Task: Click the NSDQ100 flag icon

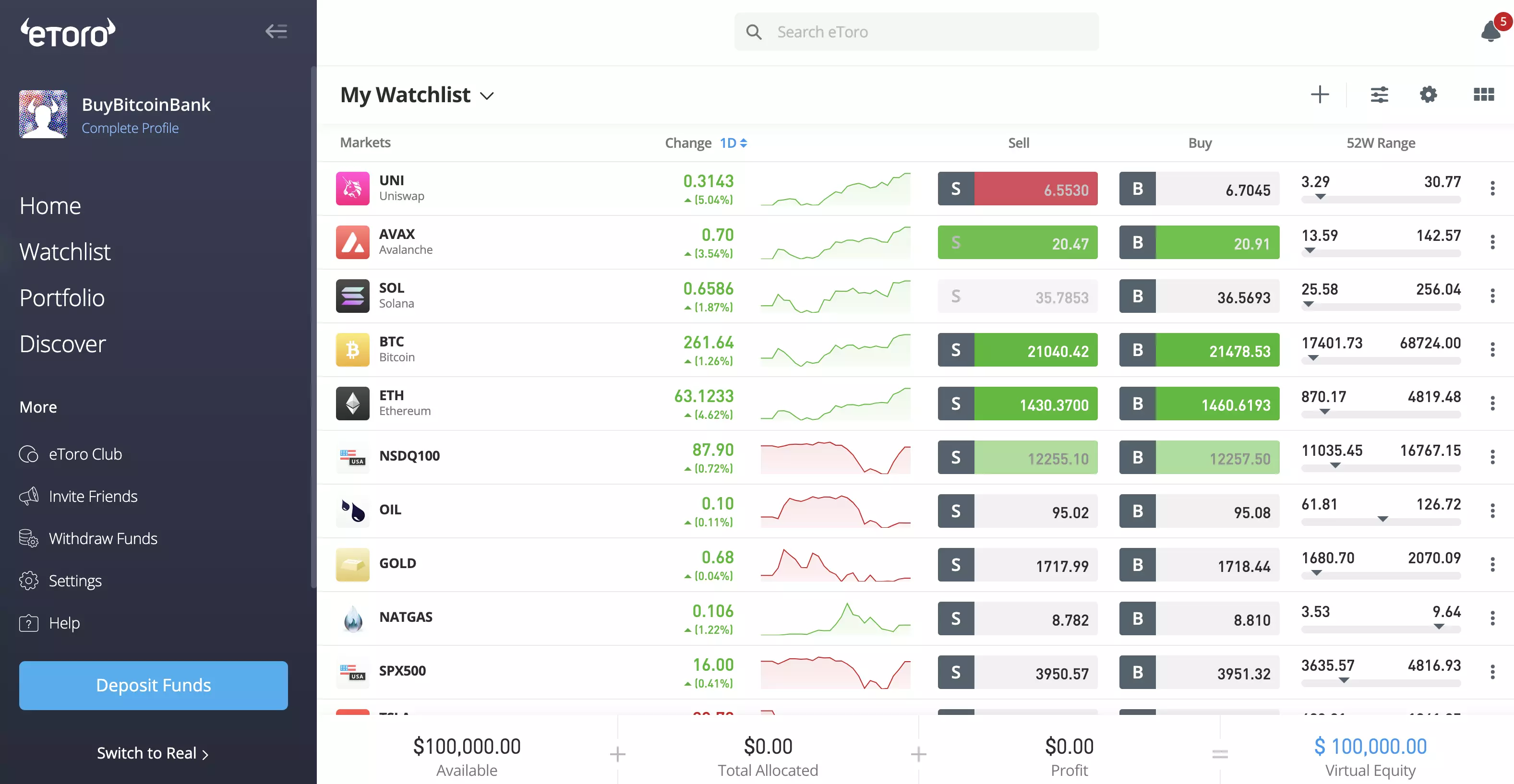Action: [x=353, y=457]
